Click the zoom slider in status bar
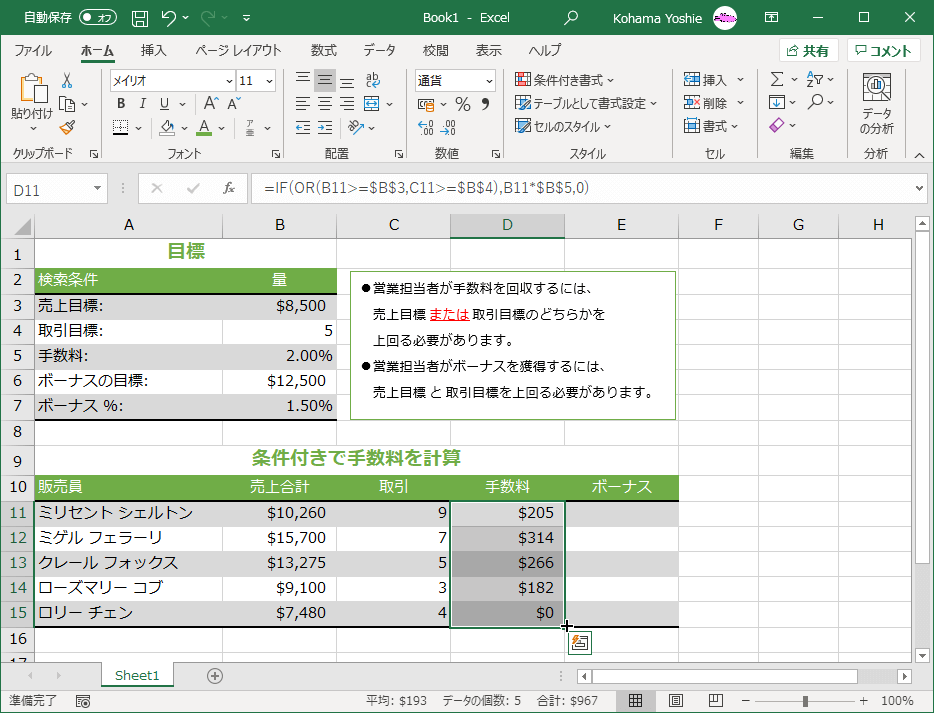The width and height of the screenshot is (934, 713). tap(805, 701)
